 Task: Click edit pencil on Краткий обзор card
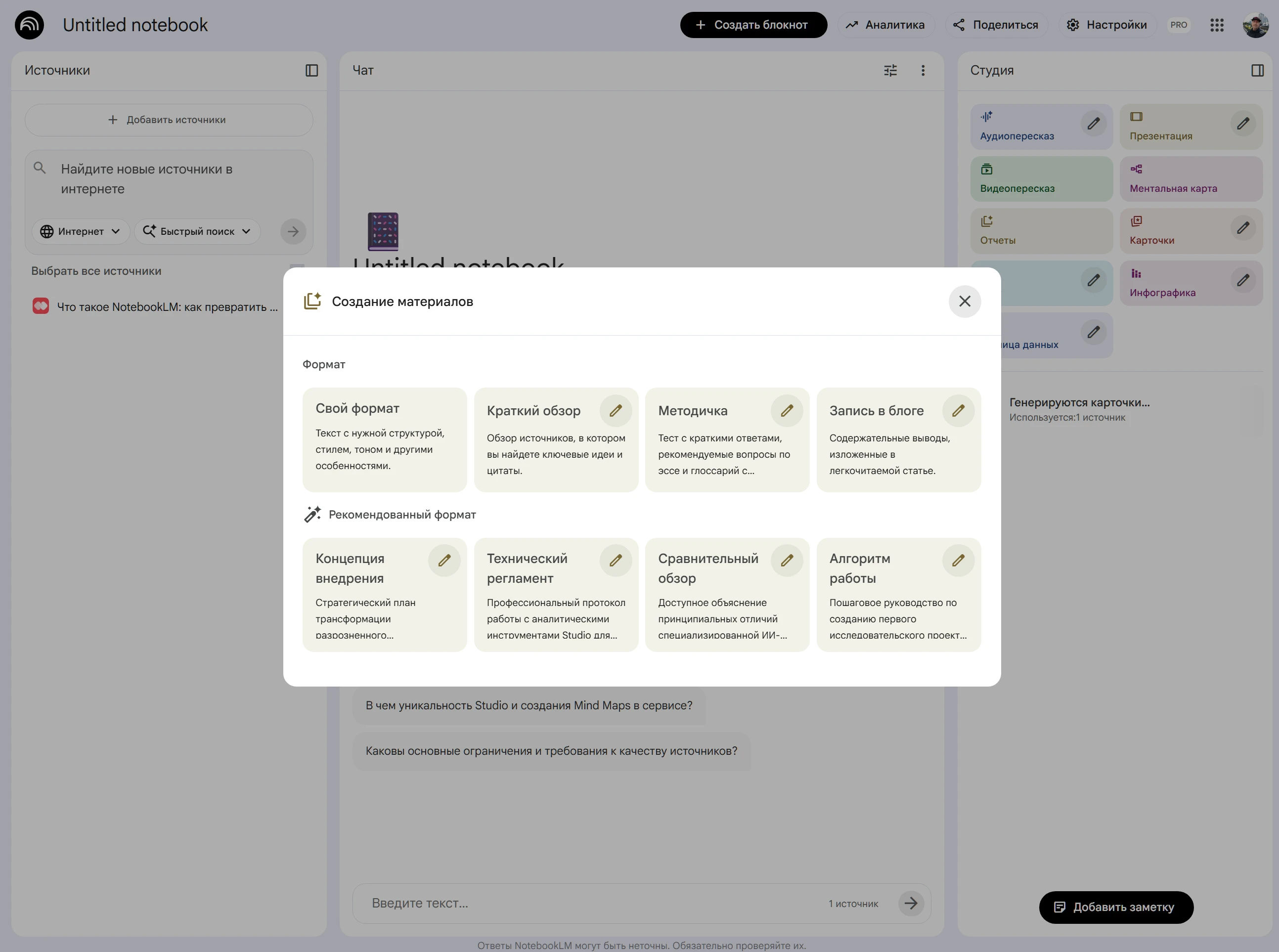click(x=616, y=410)
